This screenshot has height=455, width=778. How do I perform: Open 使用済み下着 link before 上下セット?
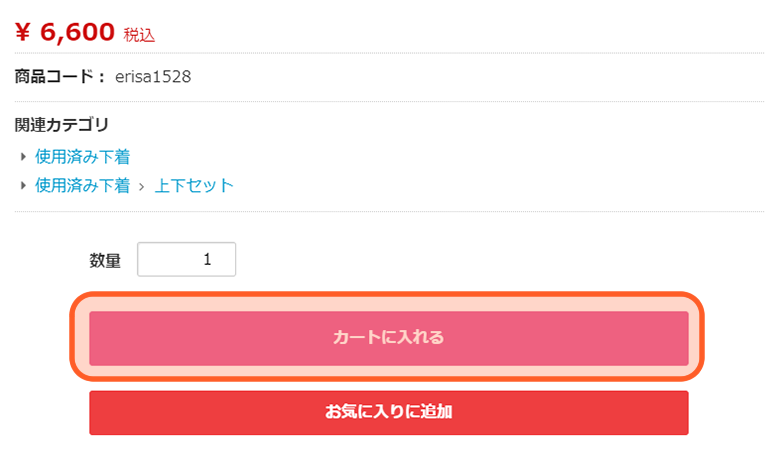[82, 185]
